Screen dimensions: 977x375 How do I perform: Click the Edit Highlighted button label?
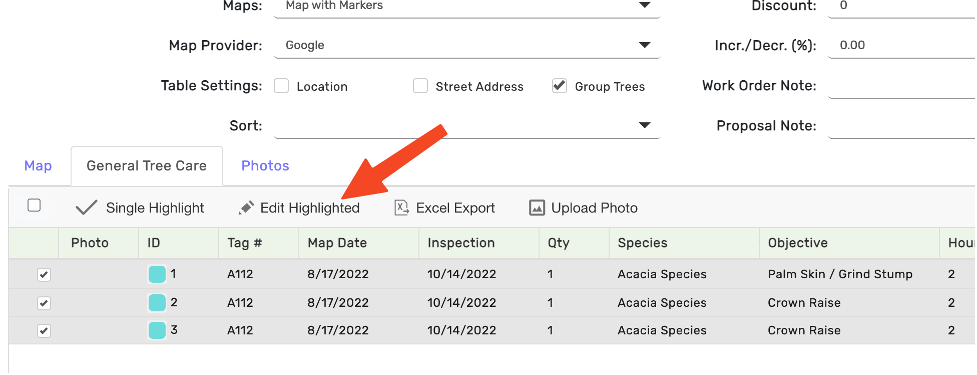click(310, 208)
